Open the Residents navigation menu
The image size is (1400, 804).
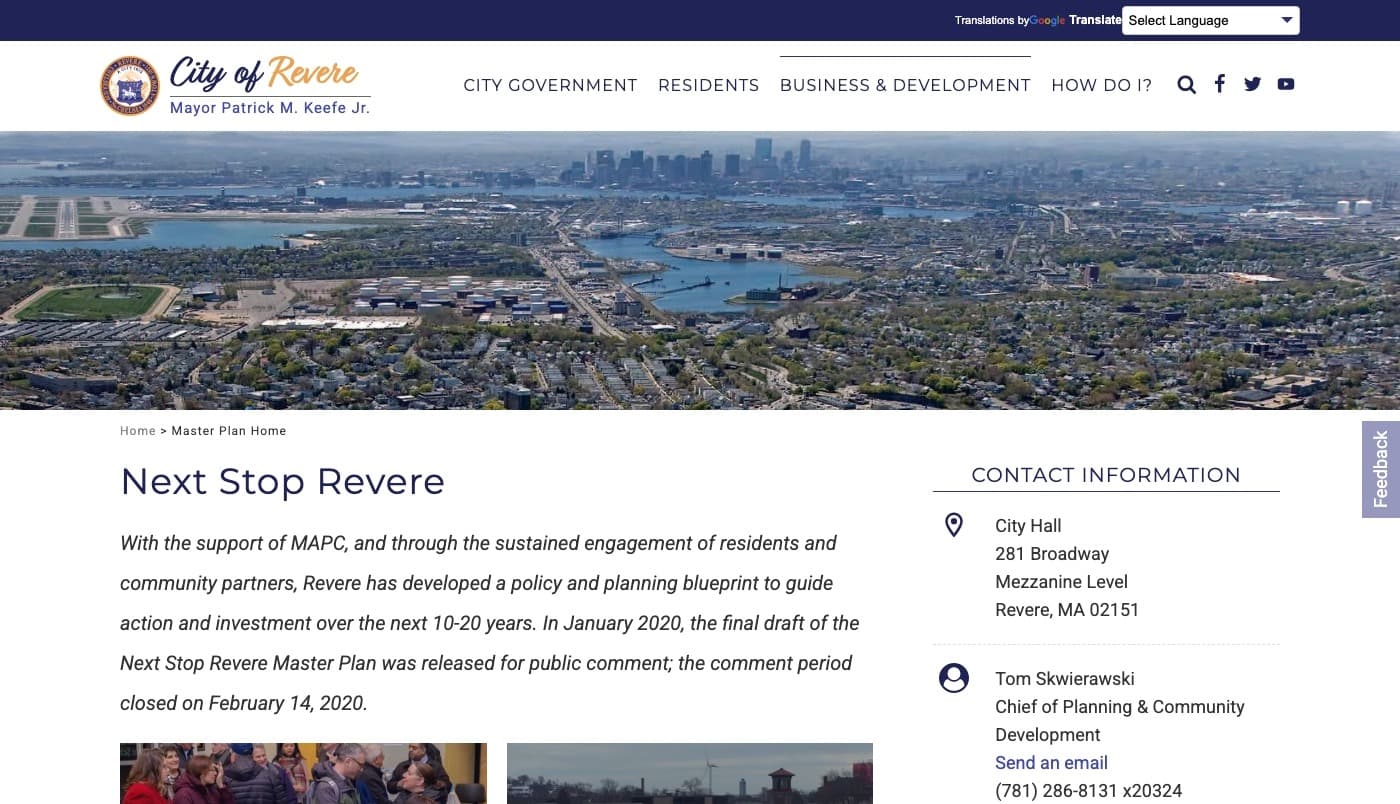708,86
